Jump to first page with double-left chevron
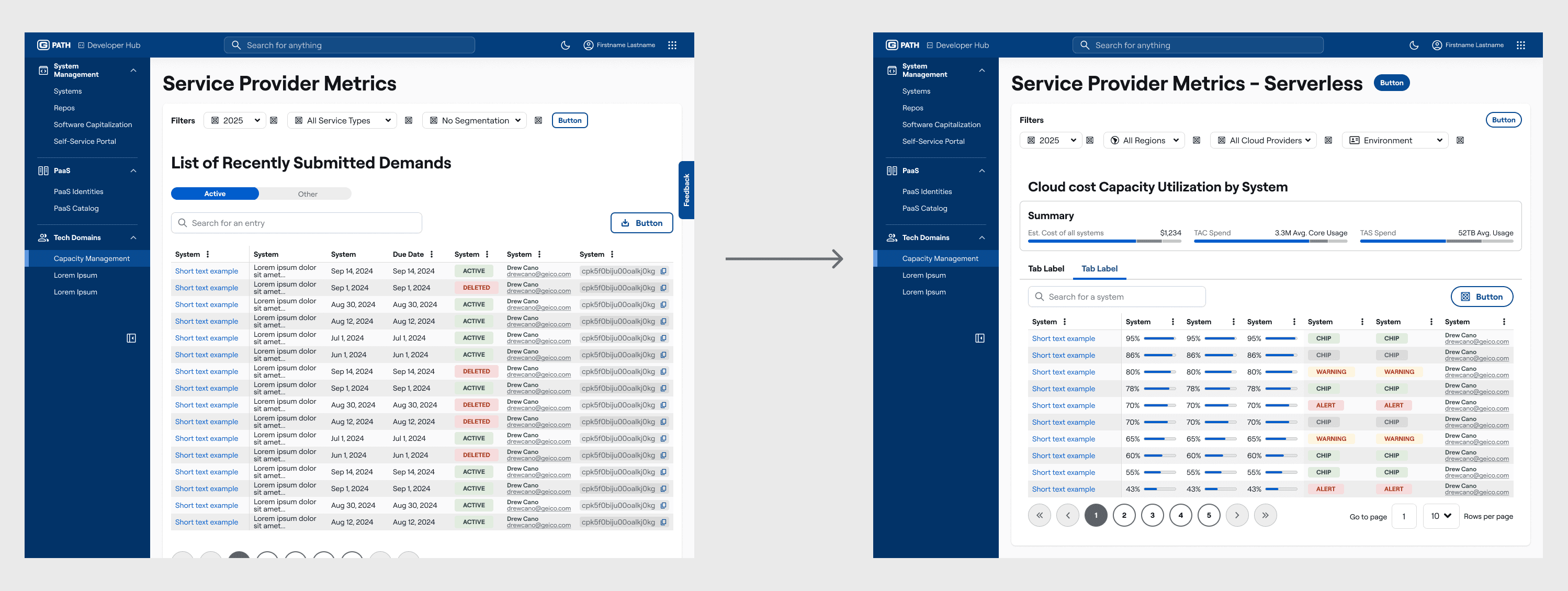The height and width of the screenshot is (591, 1568). pyautogui.click(x=1039, y=516)
